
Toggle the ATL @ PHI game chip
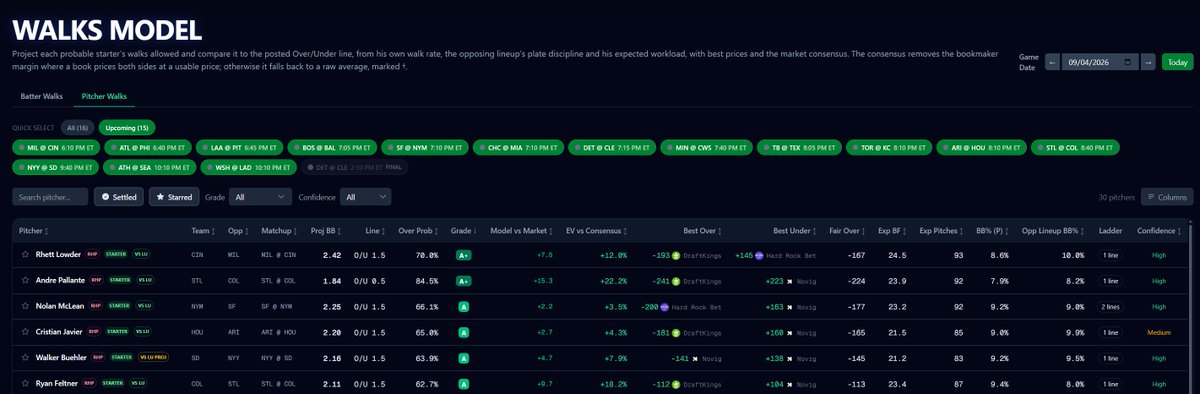click(148, 147)
